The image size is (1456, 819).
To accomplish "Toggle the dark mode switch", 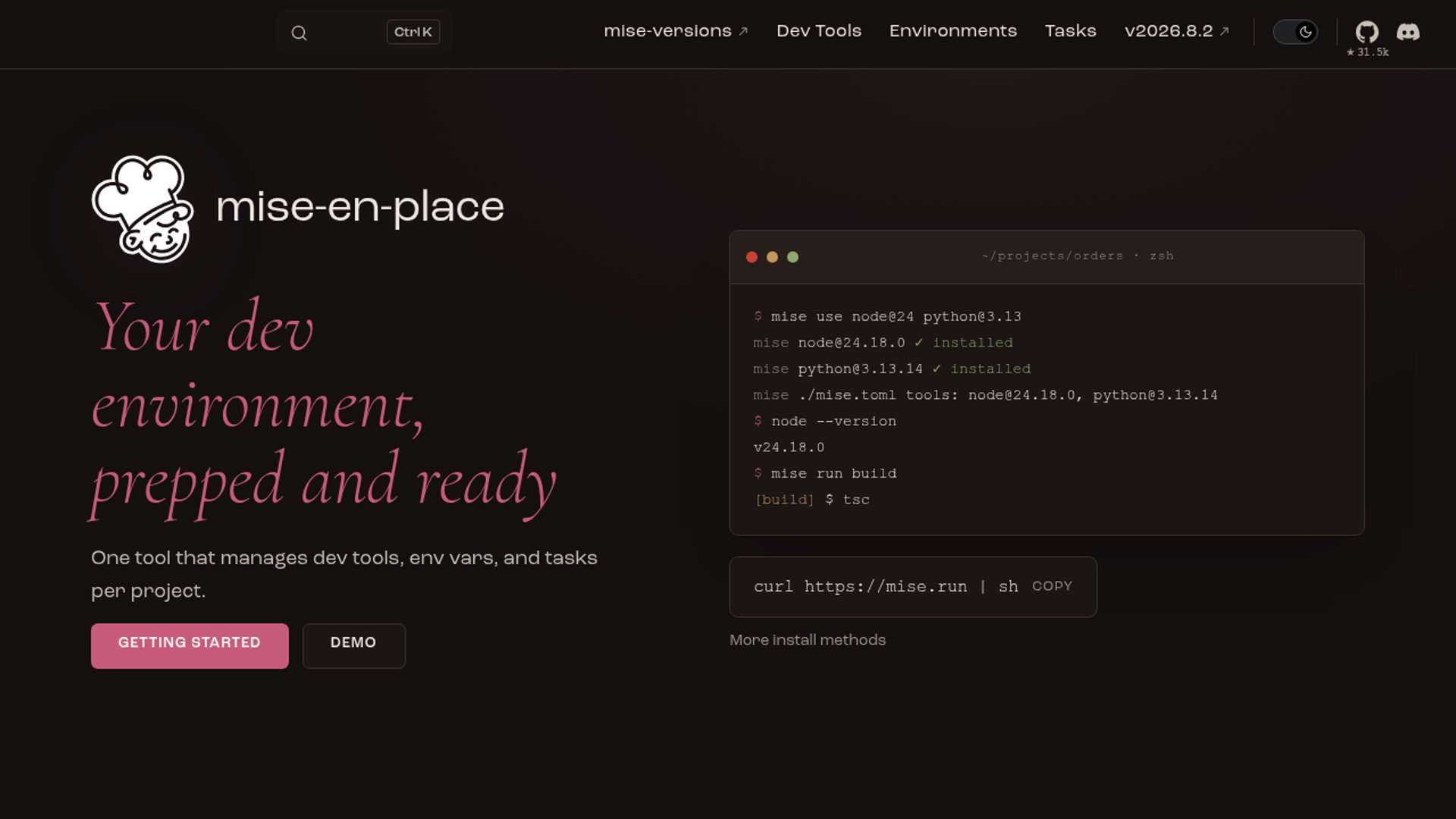I will point(1295,32).
